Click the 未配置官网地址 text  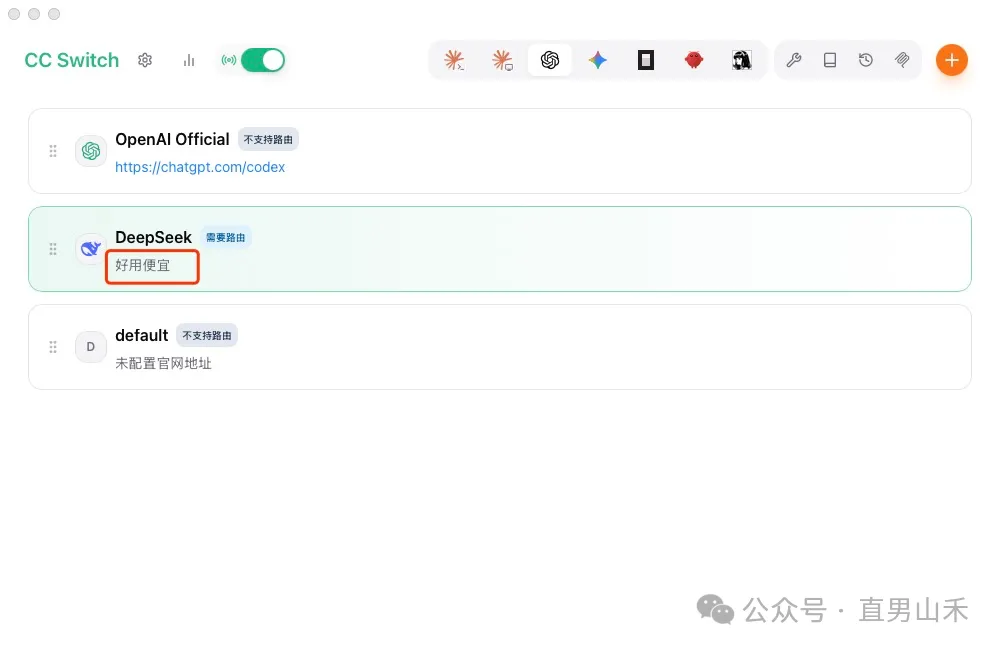click(x=163, y=363)
